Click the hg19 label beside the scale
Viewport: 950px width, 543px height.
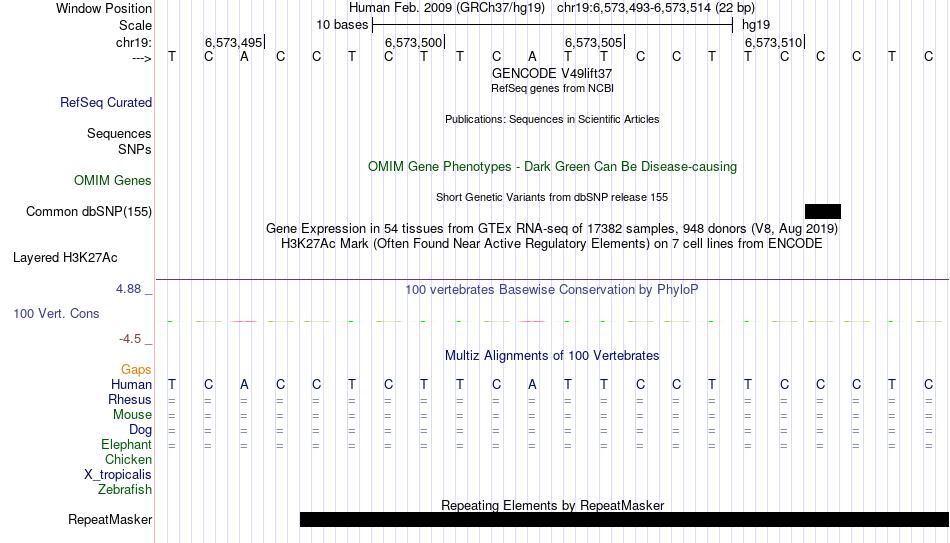[x=756, y=25]
